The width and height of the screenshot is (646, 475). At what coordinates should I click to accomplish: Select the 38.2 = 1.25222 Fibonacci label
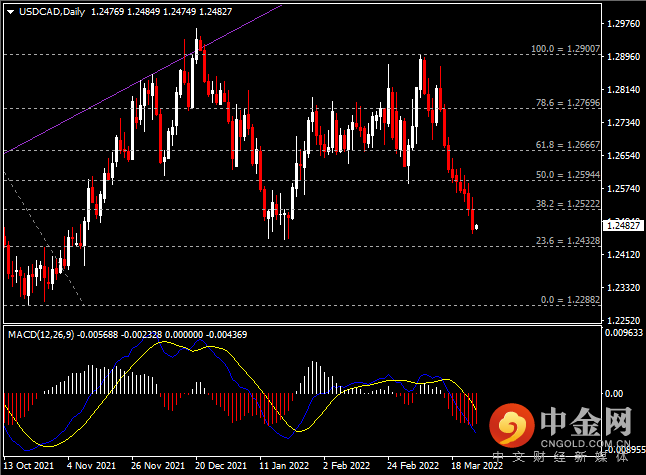(568, 204)
